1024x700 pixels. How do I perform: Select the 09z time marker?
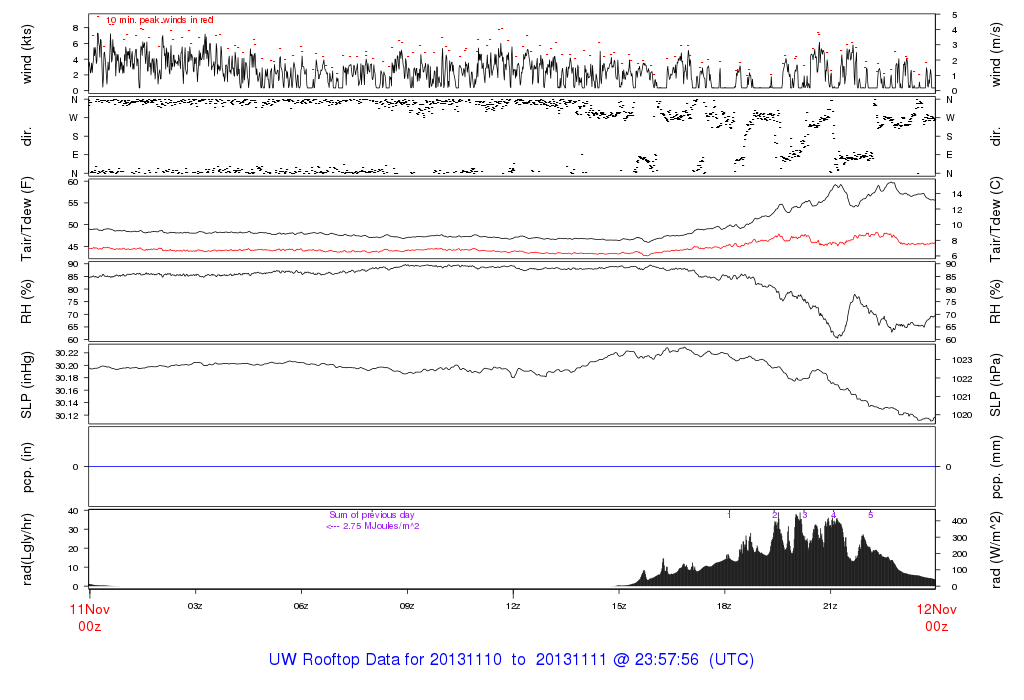coord(407,607)
